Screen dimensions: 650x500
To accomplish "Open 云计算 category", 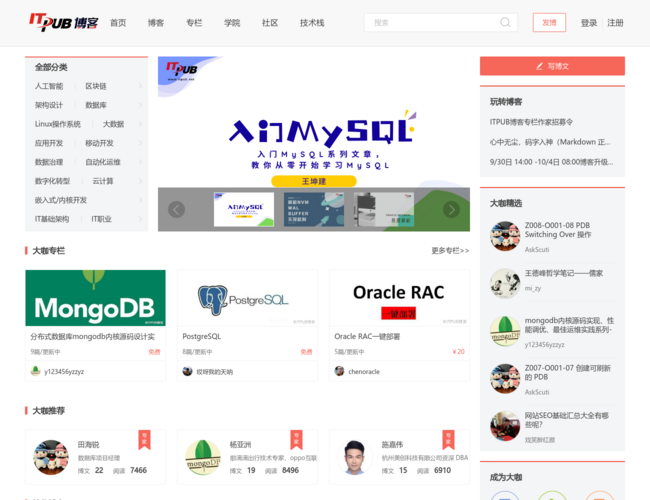I will [x=103, y=181].
